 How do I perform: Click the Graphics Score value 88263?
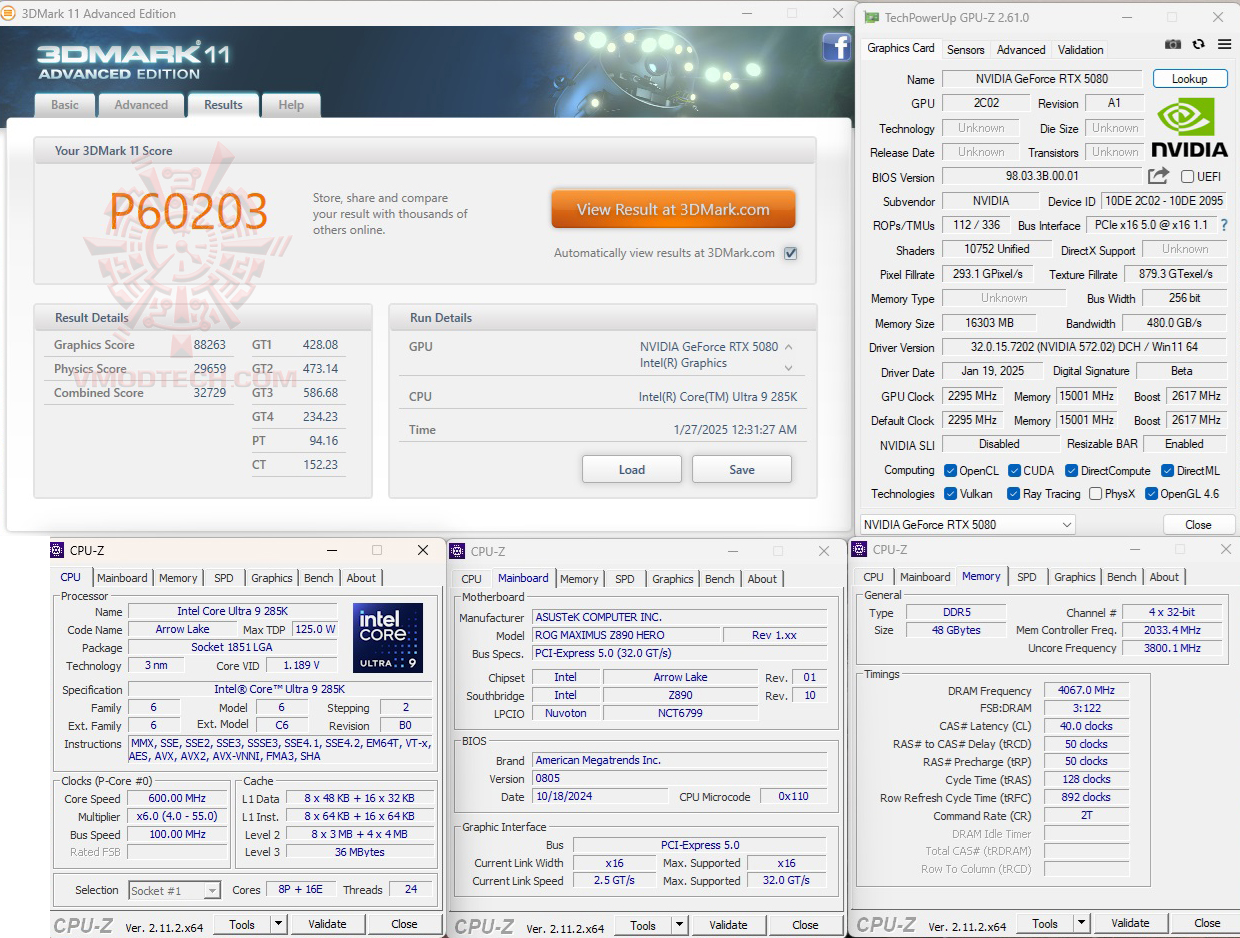pyautogui.click(x=210, y=344)
